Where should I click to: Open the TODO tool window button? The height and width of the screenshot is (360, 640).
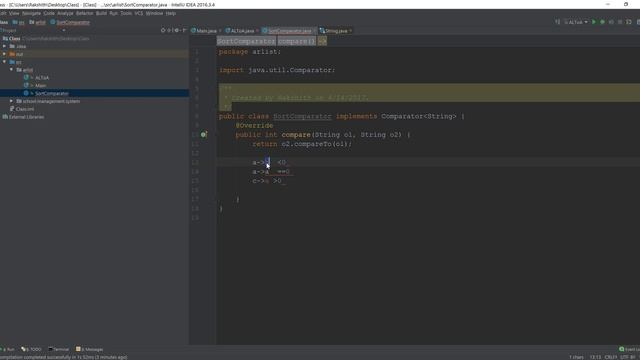pos(31,349)
